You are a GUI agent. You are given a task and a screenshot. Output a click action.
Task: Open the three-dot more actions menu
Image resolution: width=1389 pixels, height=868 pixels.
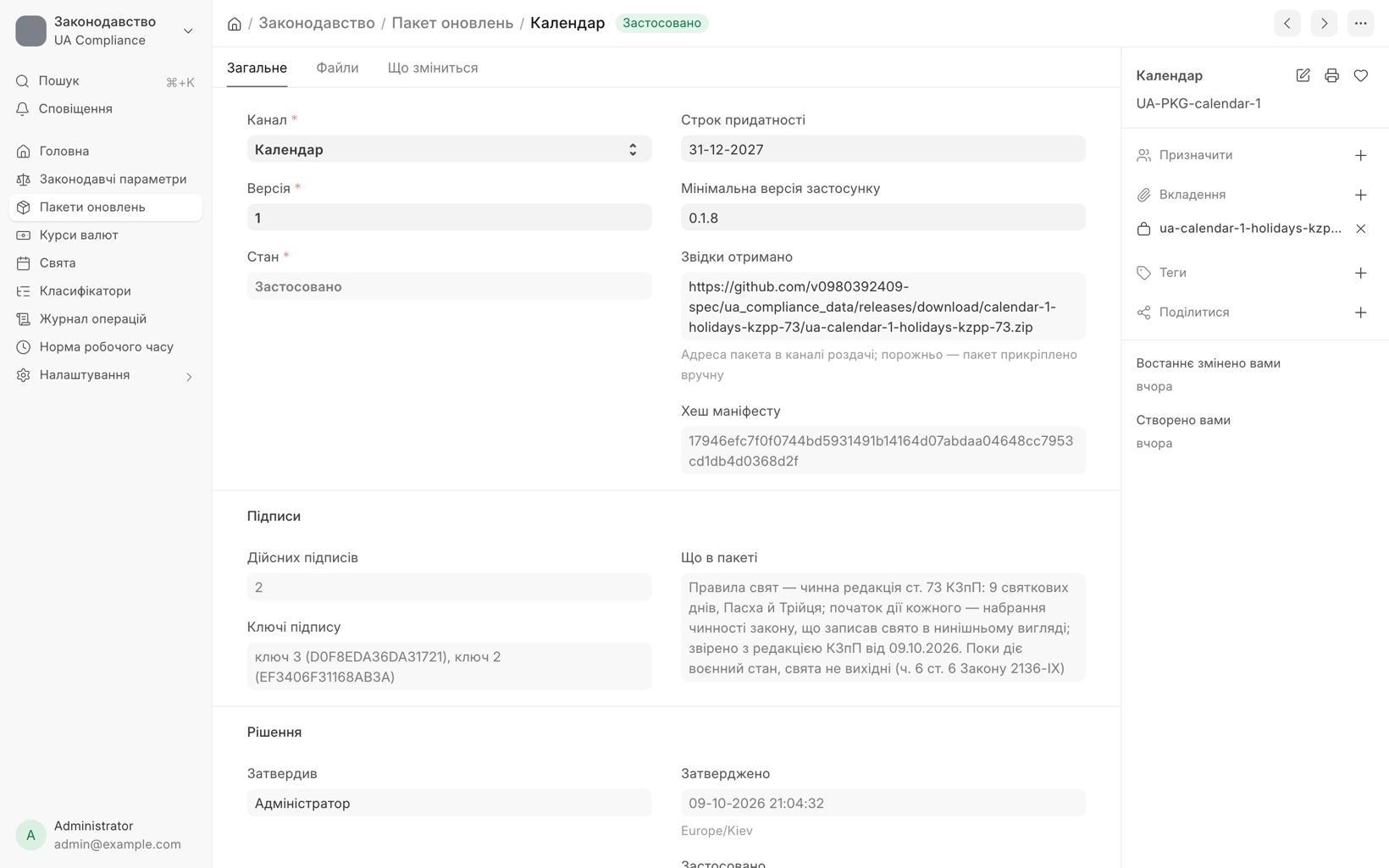pos(1360,23)
